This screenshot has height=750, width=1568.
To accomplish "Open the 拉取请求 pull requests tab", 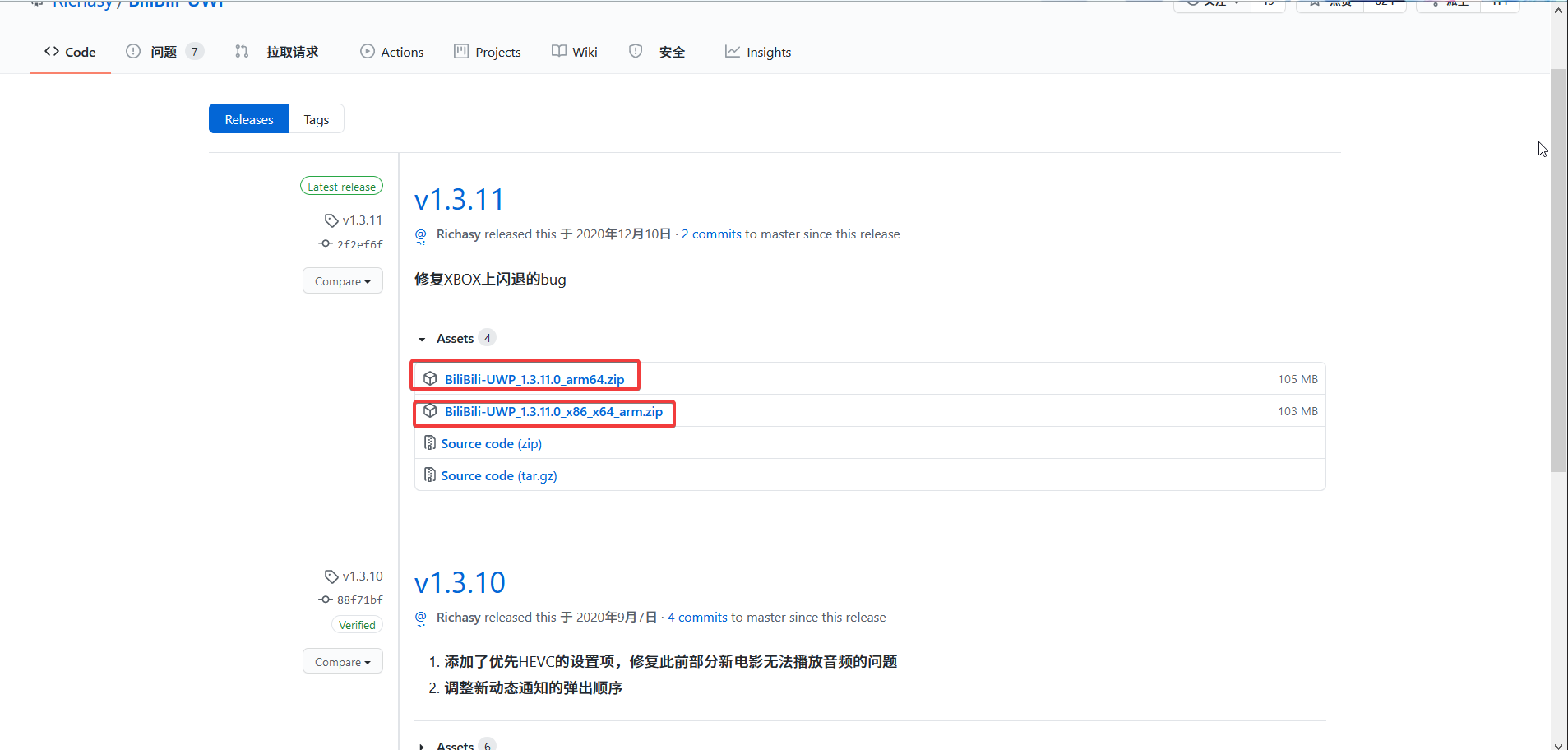I will point(277,52).
